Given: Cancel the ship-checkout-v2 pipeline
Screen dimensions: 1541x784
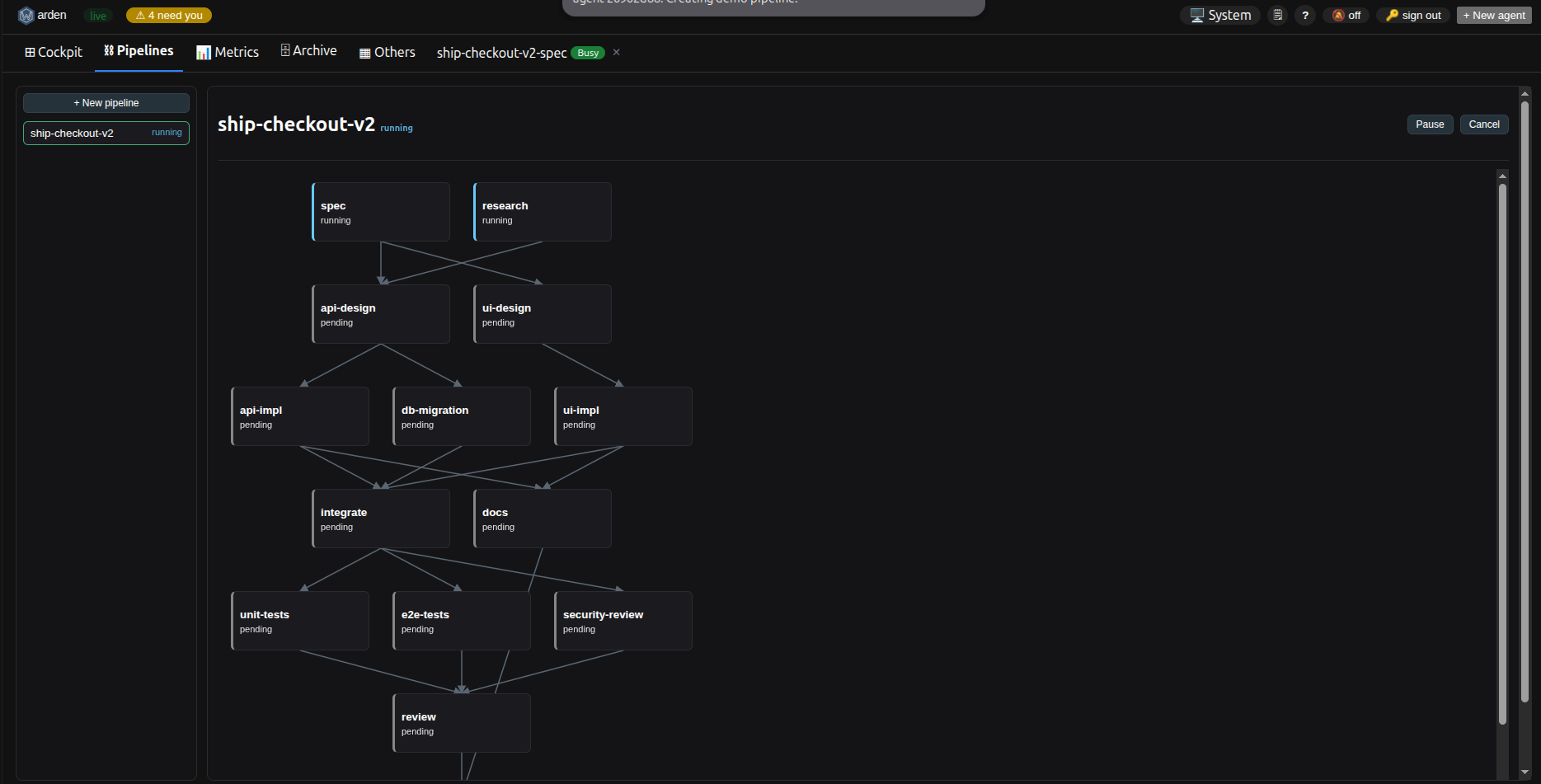Looking at the screenshot, I should [x=1484, y=124].
